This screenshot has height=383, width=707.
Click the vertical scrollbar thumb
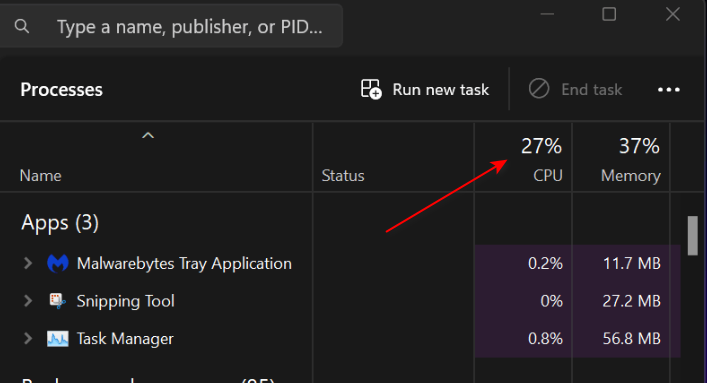click(x=693, y=236)
